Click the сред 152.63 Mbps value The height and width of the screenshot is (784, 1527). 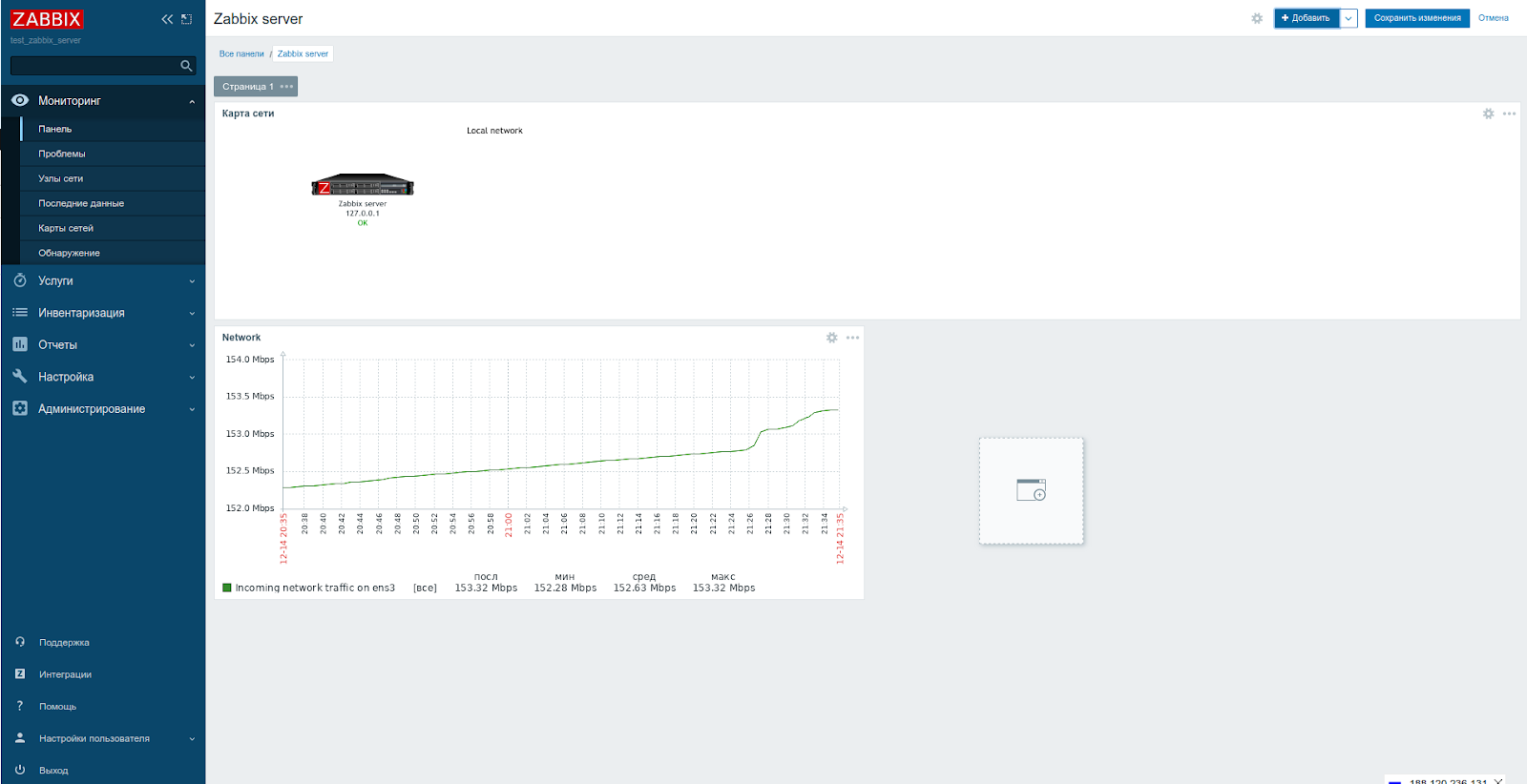(644, 588)
